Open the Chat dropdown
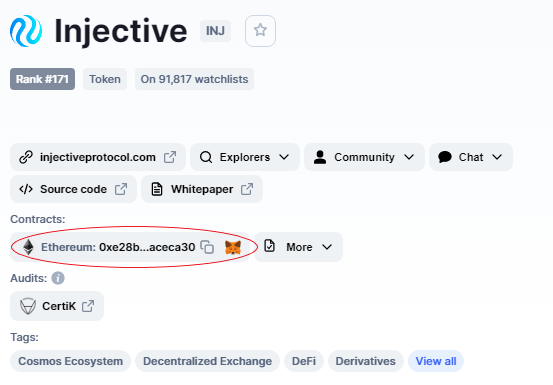This screenshot has height=385, width=553. (471, 157)
